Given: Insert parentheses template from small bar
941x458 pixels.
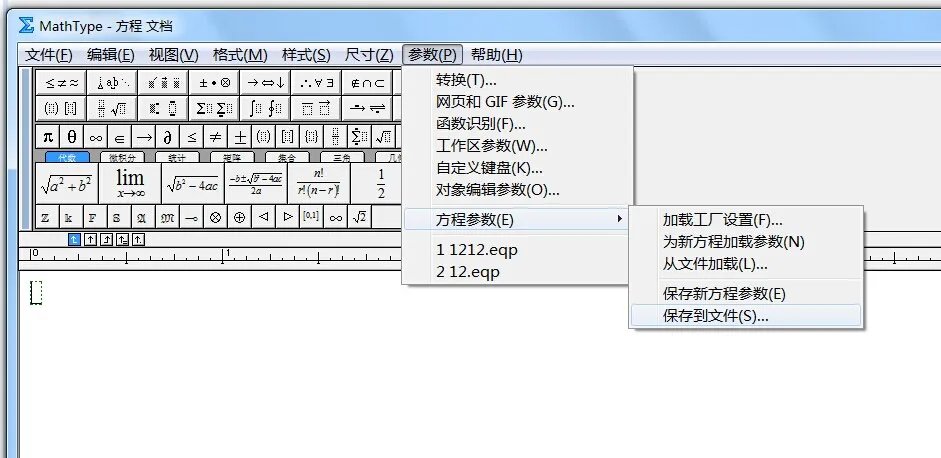Looking at the screenshot, I should [x=263, y=137].
